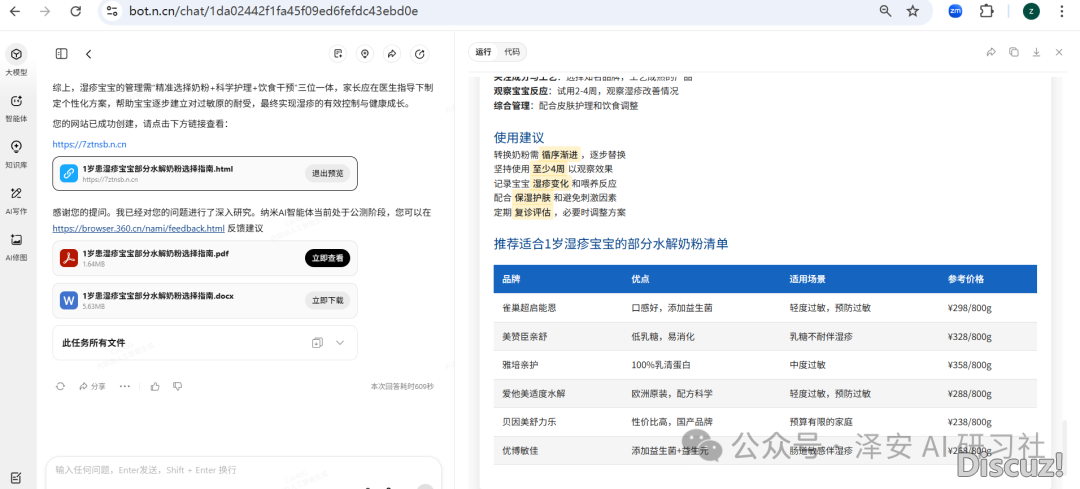Click the browser forward arrow
Image resolution: width=1080 pixels, height=489 pixels.
(45, 11)
